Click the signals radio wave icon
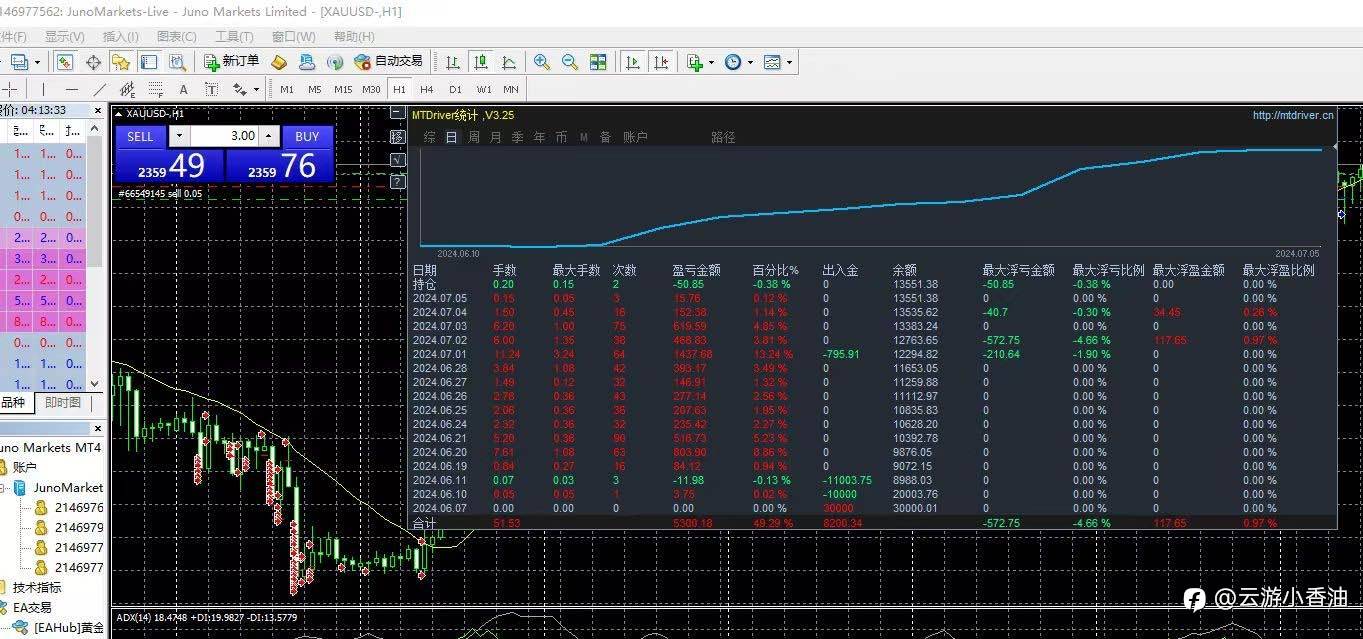This screenshot has height=639, width=1363. pyautogui.click(x=335, y=62)
